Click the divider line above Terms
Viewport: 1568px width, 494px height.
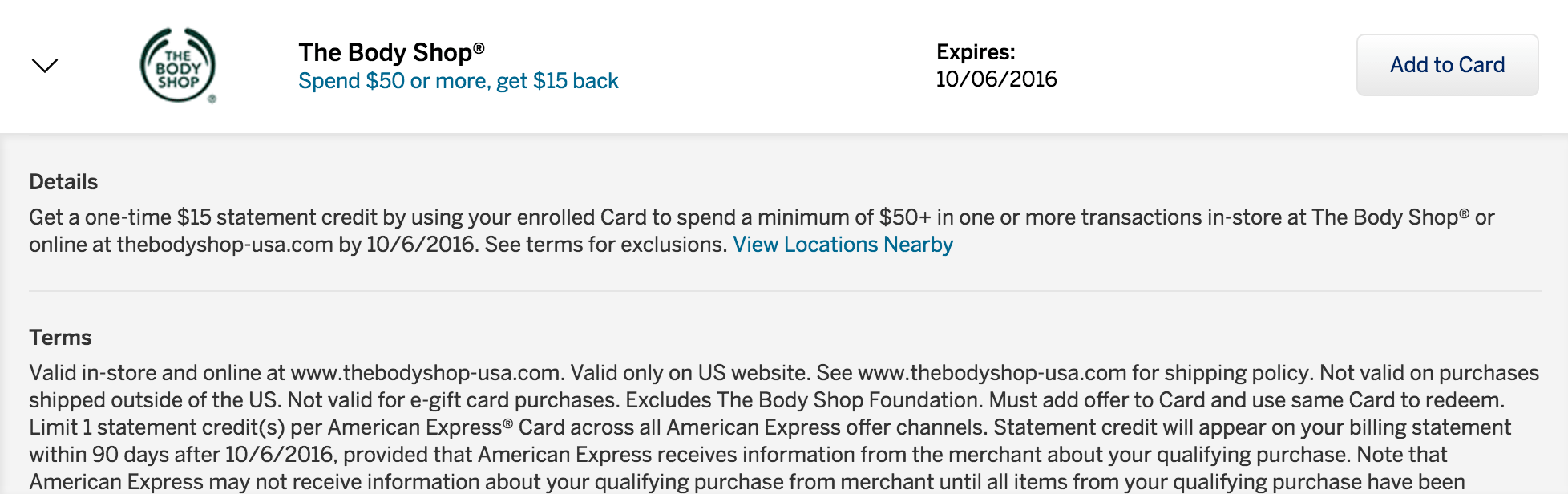tap(785, 291)
